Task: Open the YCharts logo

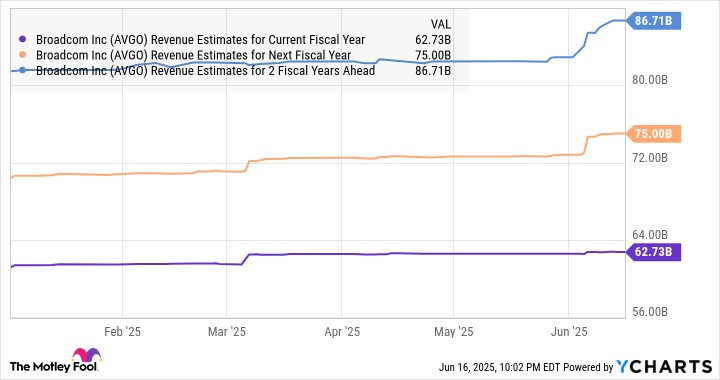Action: pyautogui.click(x=664, y=366)
